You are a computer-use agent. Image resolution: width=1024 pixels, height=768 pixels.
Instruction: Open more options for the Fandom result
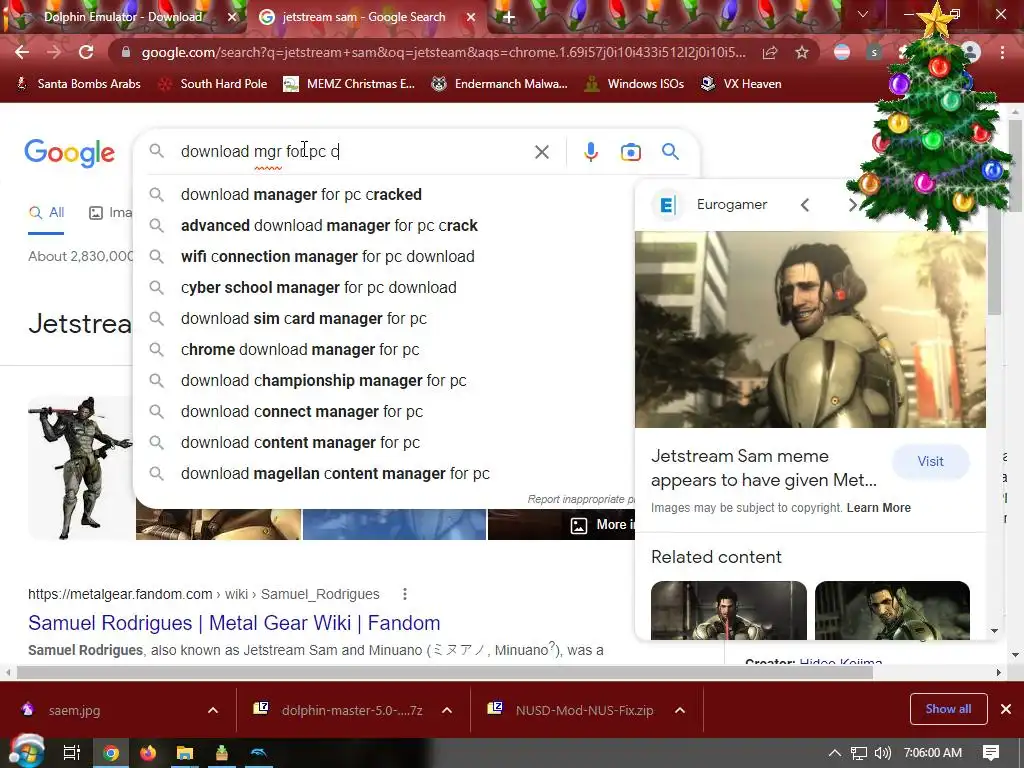pos(405,594)
